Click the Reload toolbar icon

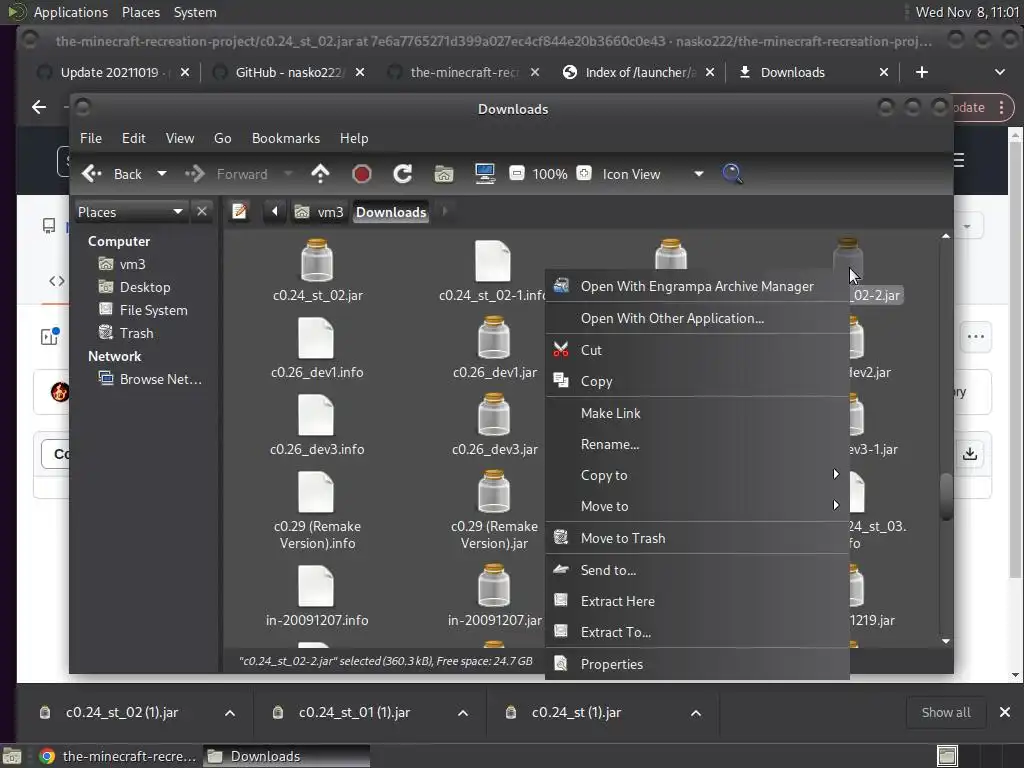pyautogui.click(x=403, y=174)
